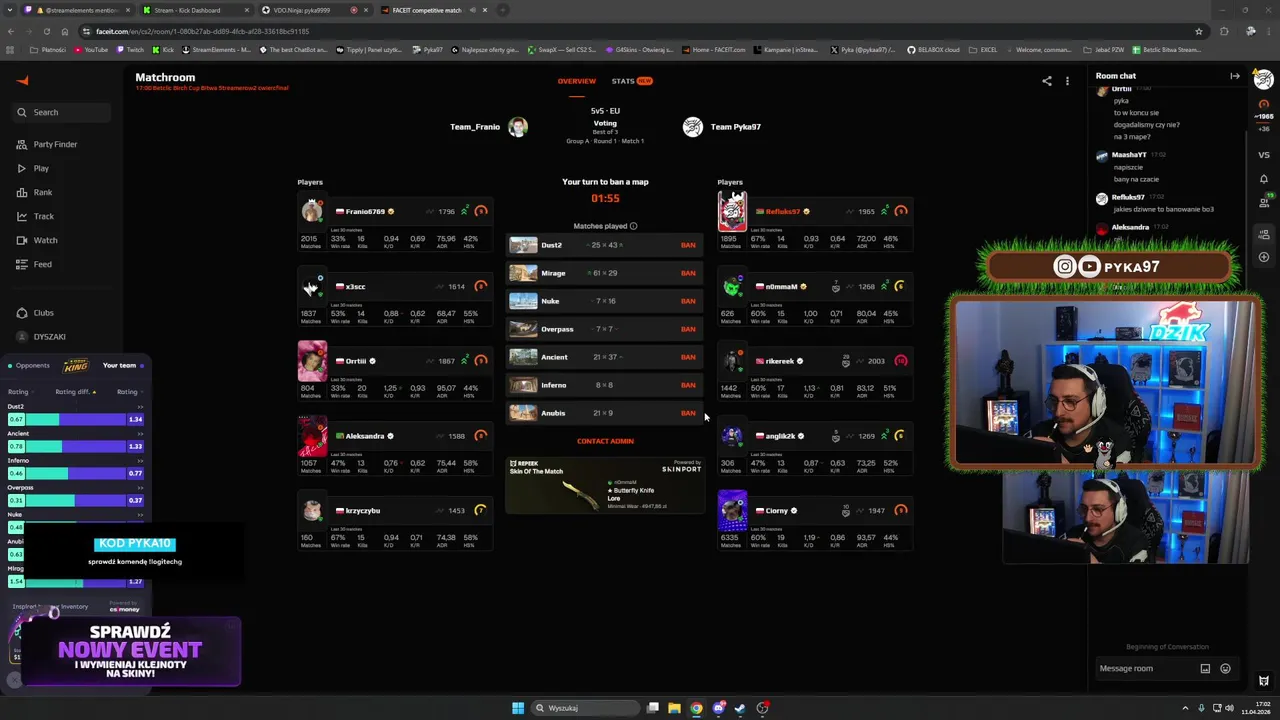Viewport: 1280px width, 720px height.
Task: Open Feed in the sidebar
Action: [43, 264]
